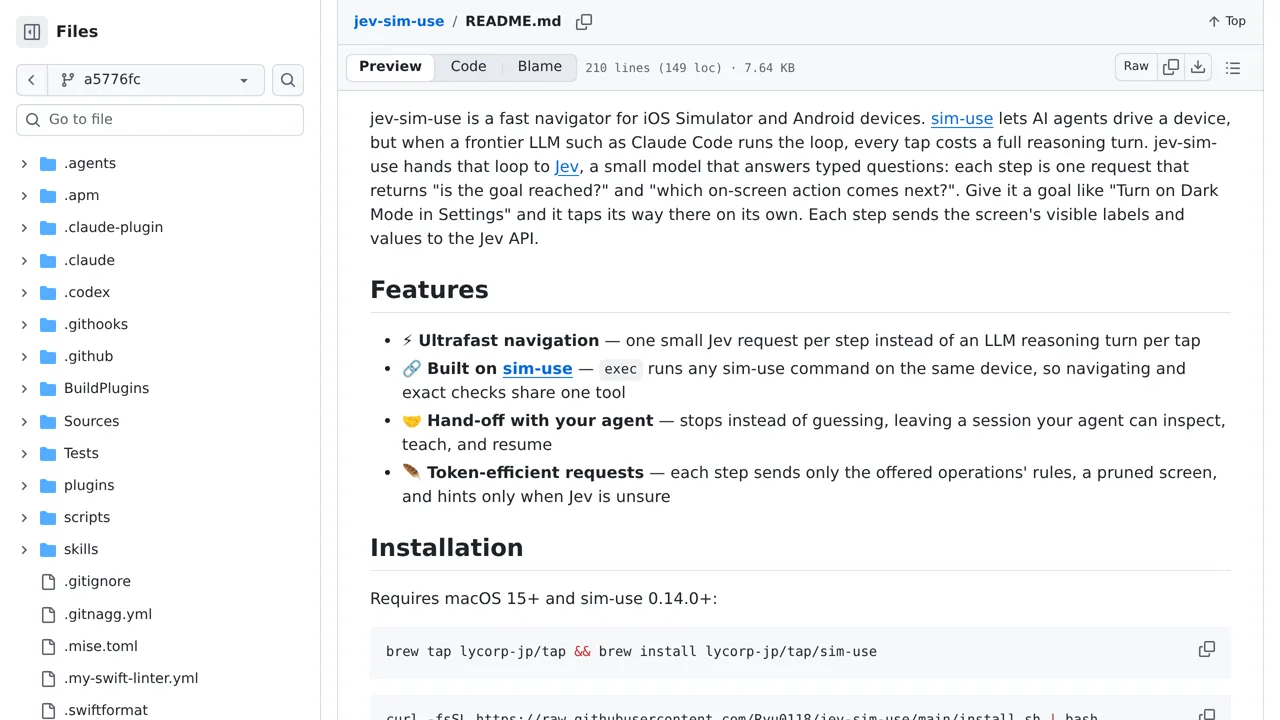This screenshot has height=720, width=1280.
Task: Download the raw file icon
Action: (1198, 67)
